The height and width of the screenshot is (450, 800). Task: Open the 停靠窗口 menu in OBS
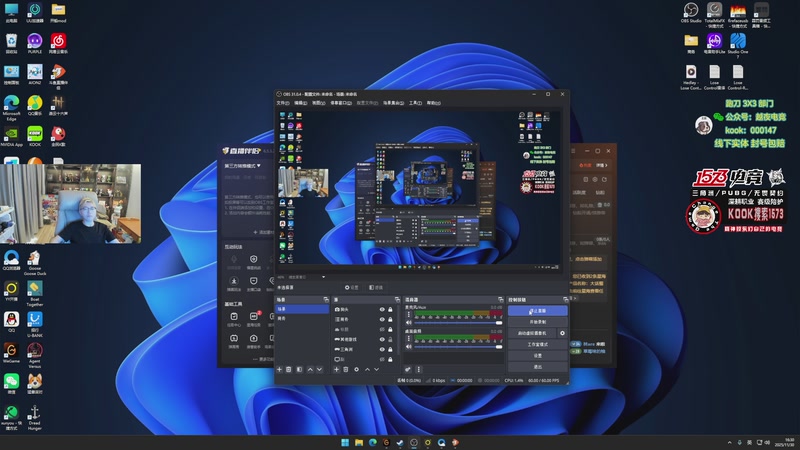click(341, 103)
